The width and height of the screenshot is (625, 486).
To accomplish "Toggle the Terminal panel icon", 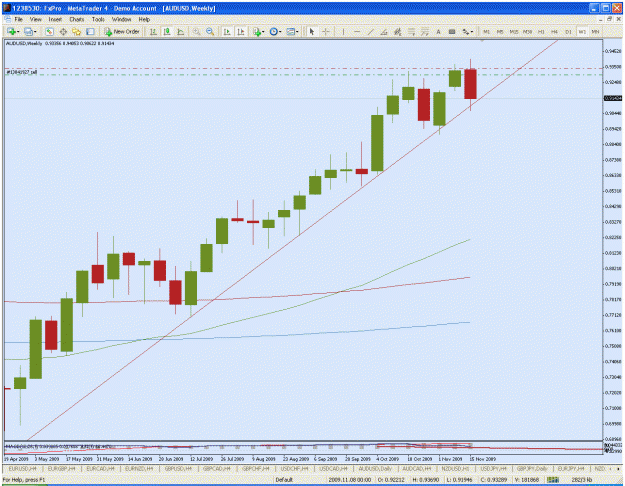I will pyautogui.click(x=90, y=31).
